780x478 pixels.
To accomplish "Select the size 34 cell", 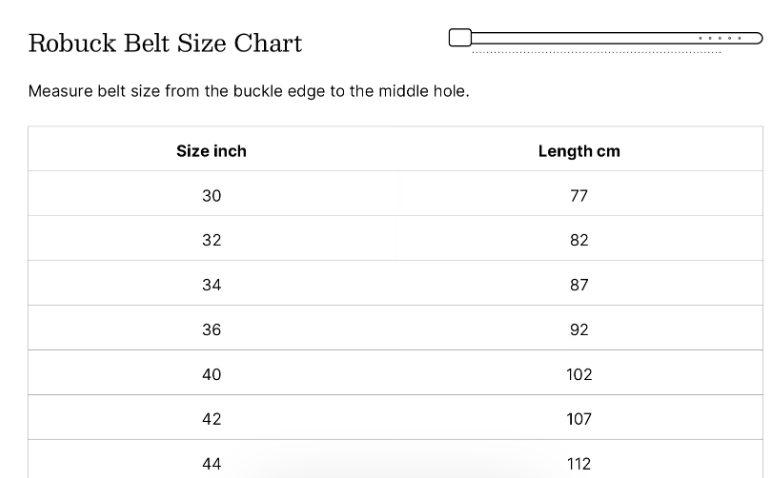I will point(211,285).
